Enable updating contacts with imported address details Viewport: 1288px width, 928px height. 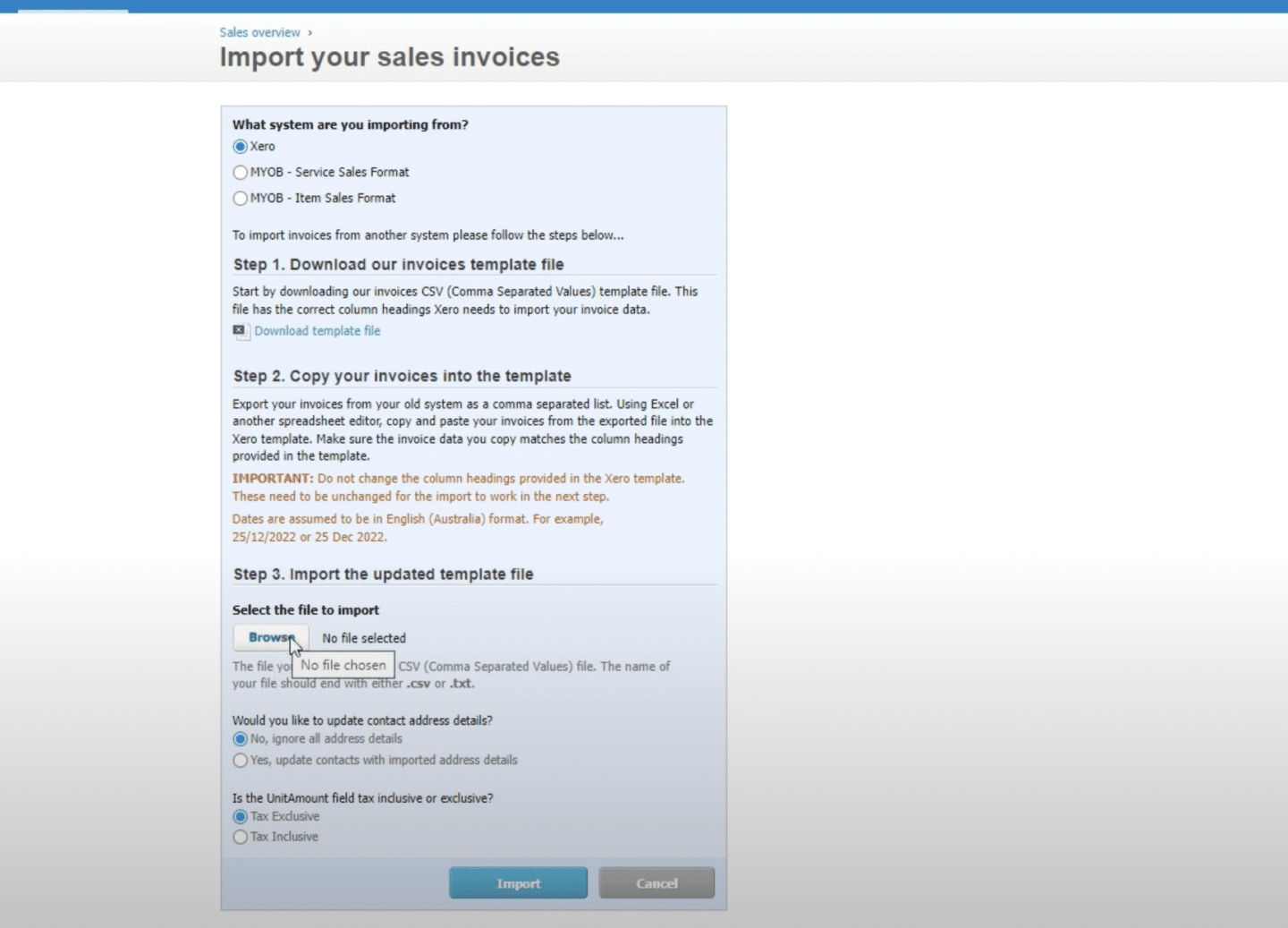click(x=240, y=760)
